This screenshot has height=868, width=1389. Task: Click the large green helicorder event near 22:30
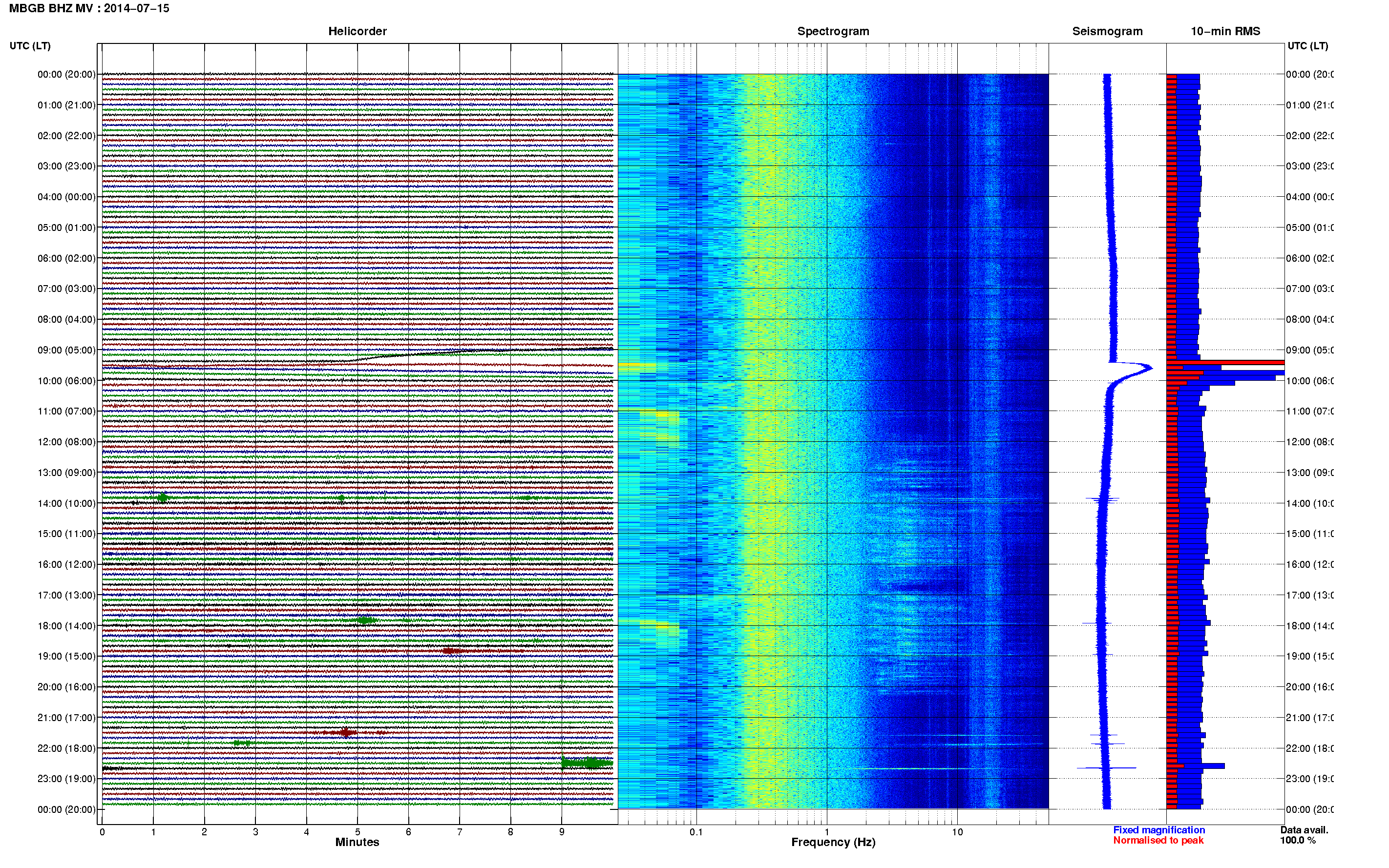click(587, 763)
